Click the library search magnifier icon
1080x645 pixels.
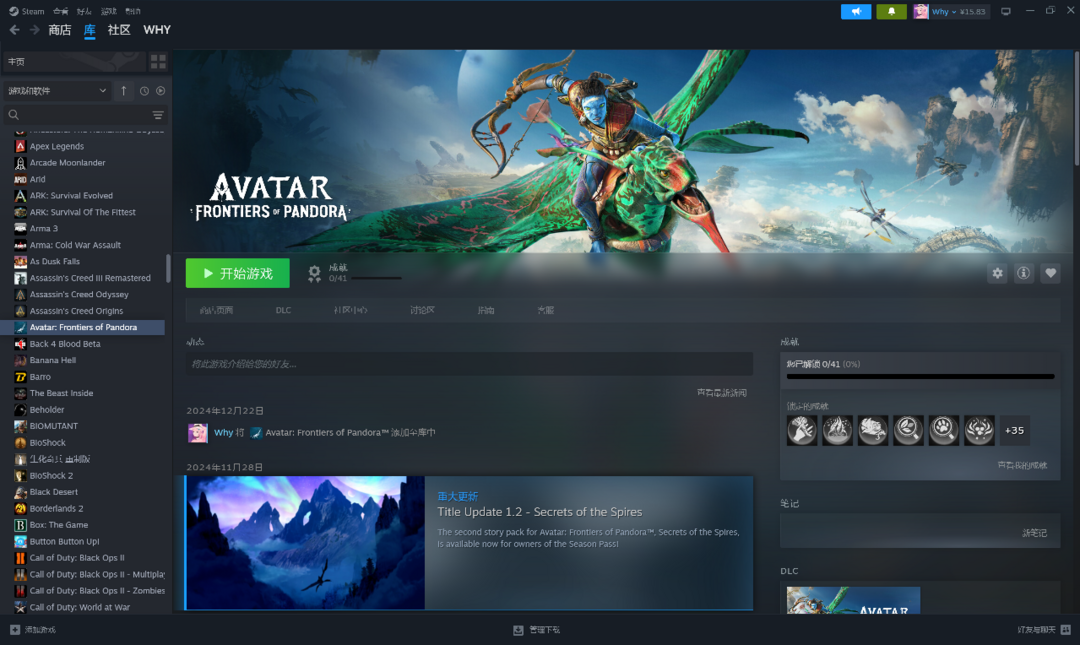(x=14, y=114)
